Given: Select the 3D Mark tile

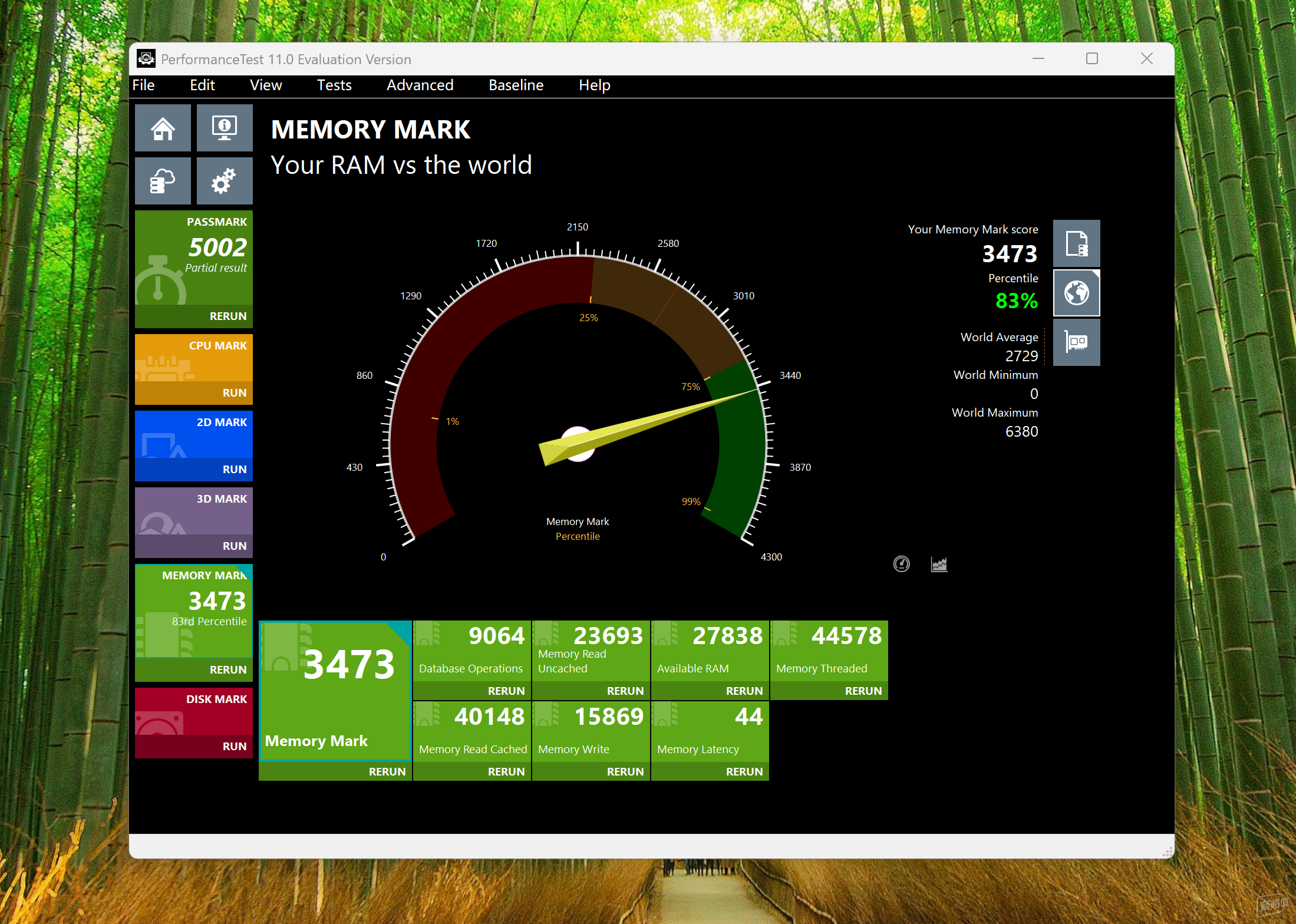Looking at the screenshot, I should pos(194,511).
